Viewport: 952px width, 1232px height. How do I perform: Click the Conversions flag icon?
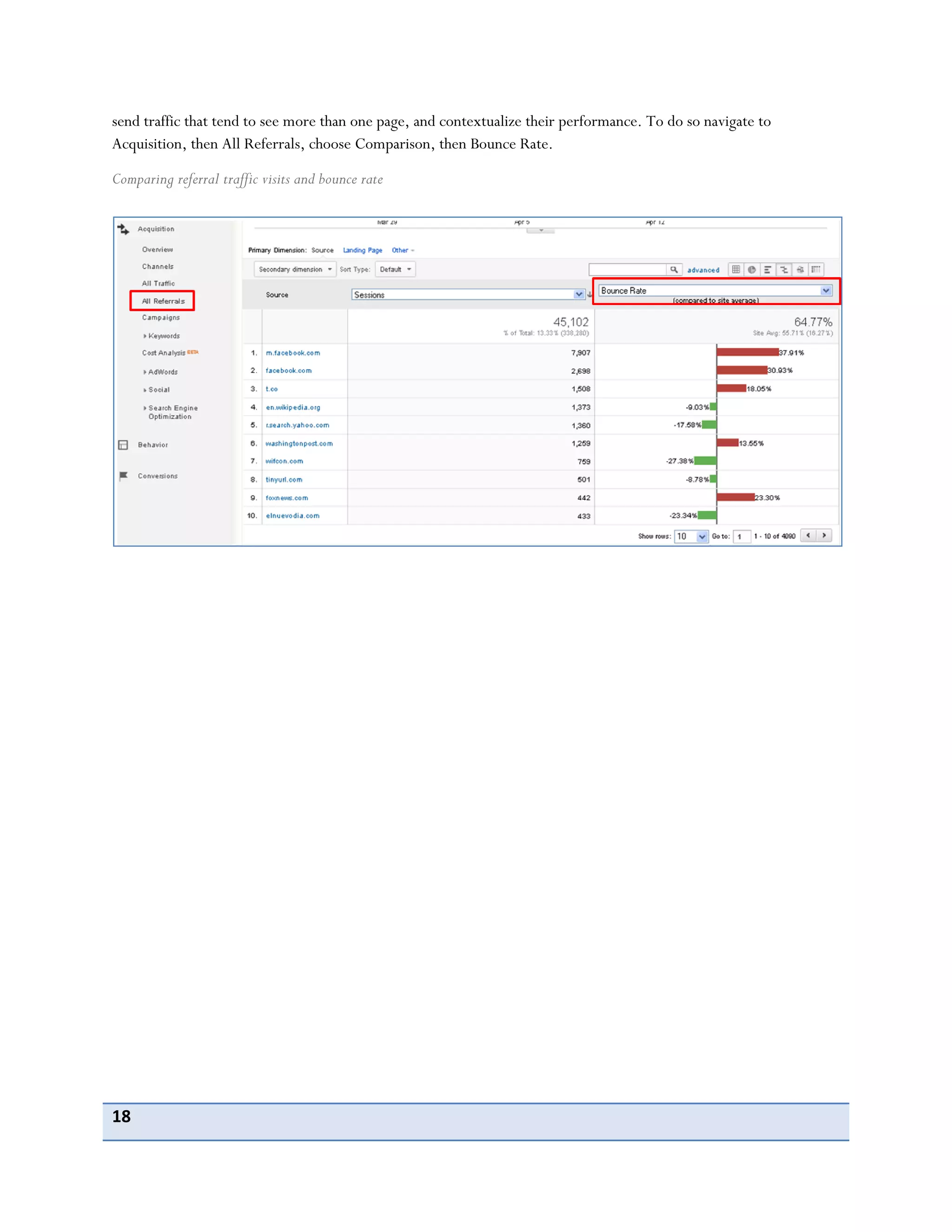pyautogui.click(x=124, y=476)
